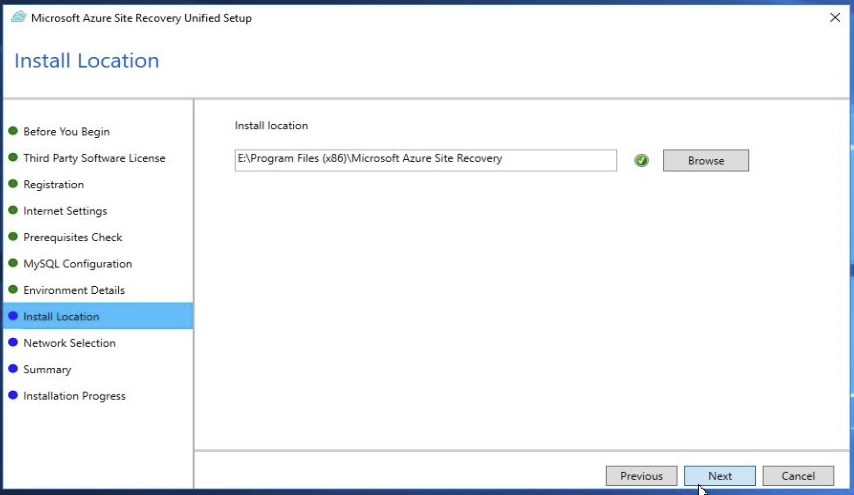Click the blue dot beside Network Selection

13,342
